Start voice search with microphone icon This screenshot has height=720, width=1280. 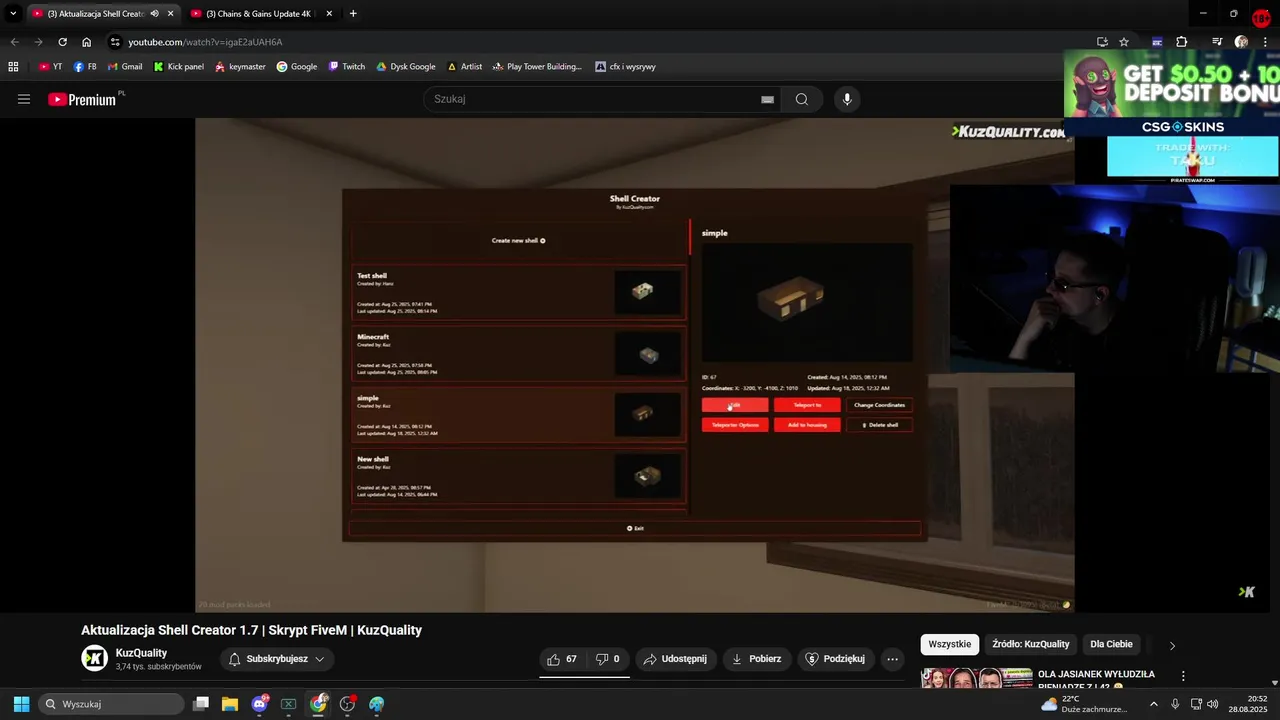click(847, 99)
